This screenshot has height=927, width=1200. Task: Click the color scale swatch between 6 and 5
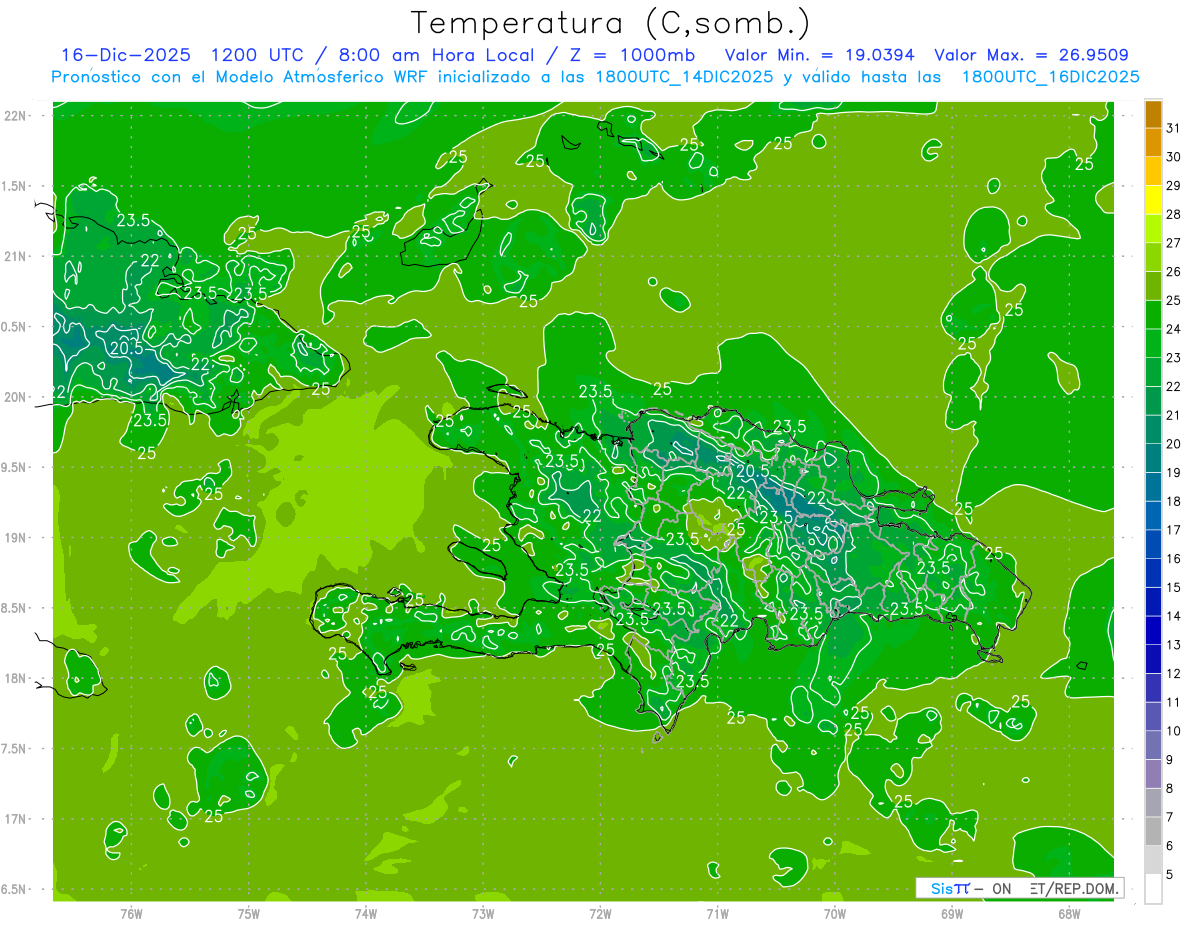tap(1153, 860)
